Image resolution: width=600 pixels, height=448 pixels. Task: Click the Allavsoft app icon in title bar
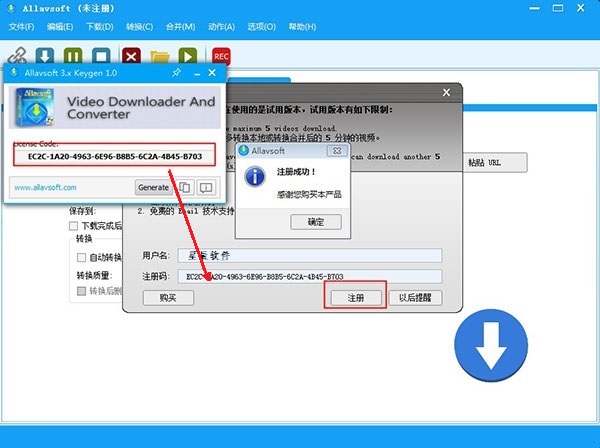click(x=11, y=8)
